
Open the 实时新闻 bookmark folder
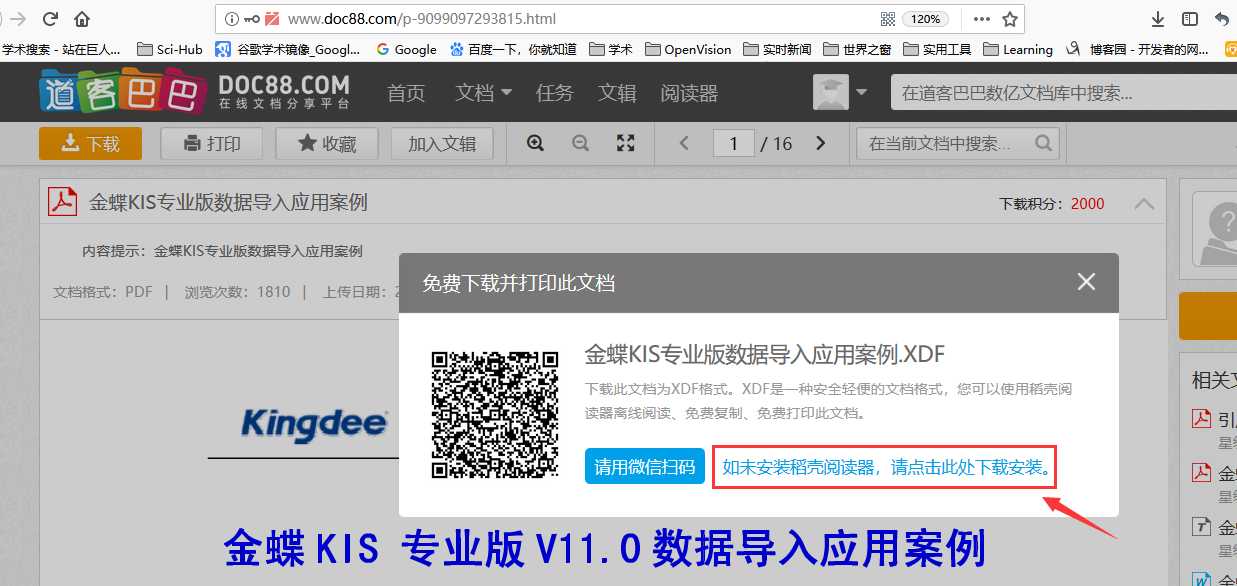pyautogui.click(x=777, y=49)
